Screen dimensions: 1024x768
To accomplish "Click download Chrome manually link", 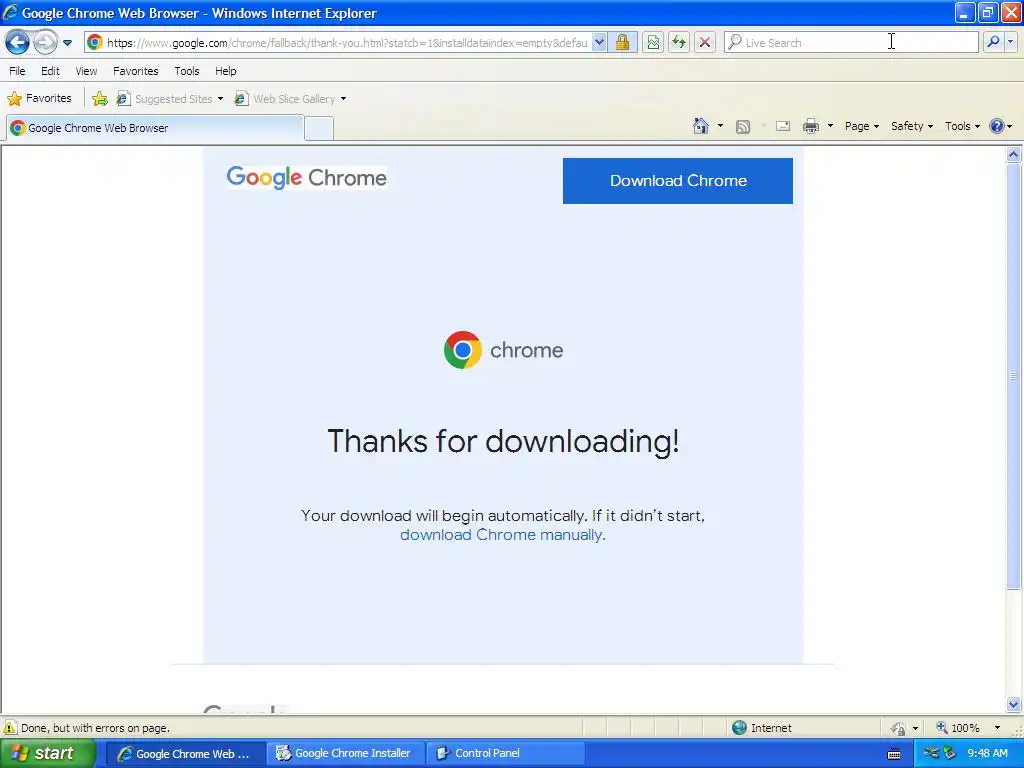I will pyautogui.click(x=501, y=535).
